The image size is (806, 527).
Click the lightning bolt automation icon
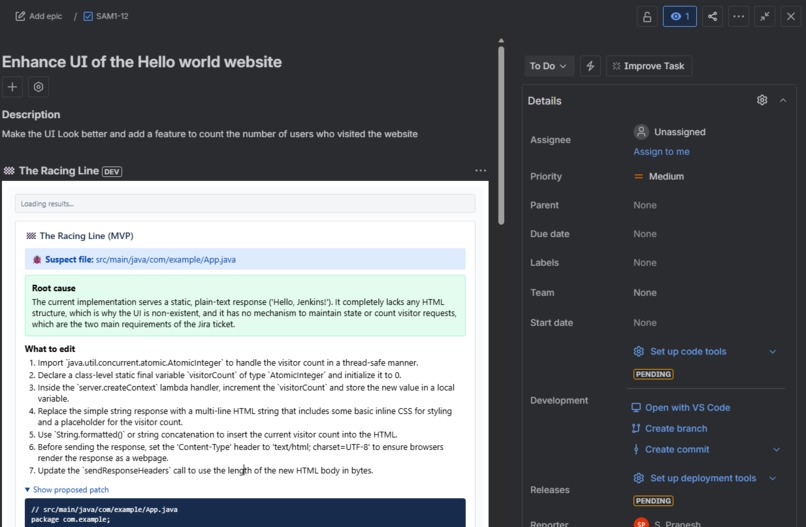point(590,66)
